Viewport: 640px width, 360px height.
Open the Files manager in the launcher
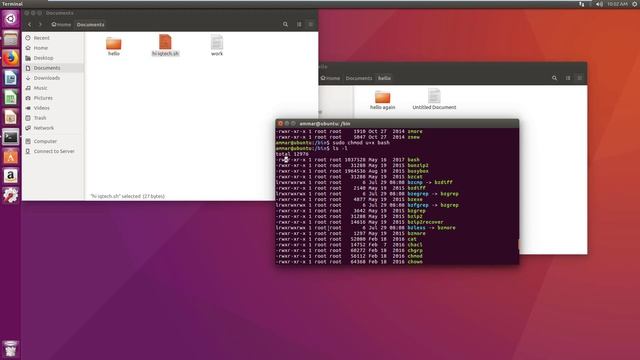(11, 39)
